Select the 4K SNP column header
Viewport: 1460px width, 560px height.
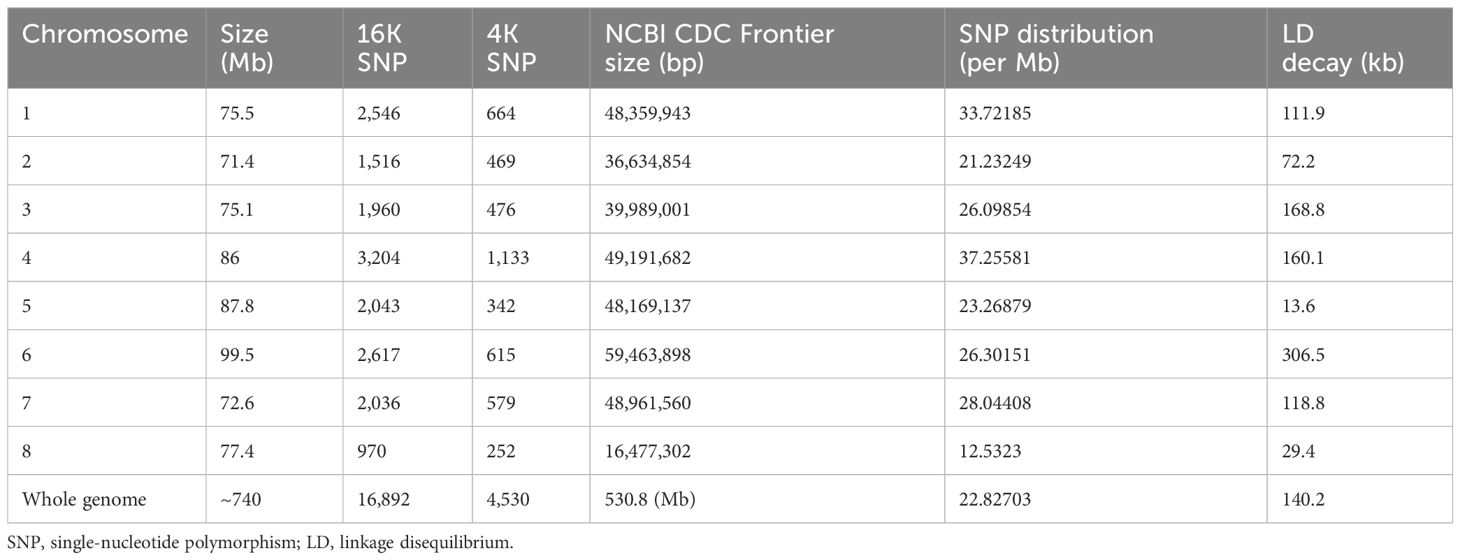(x=509, y=47)
